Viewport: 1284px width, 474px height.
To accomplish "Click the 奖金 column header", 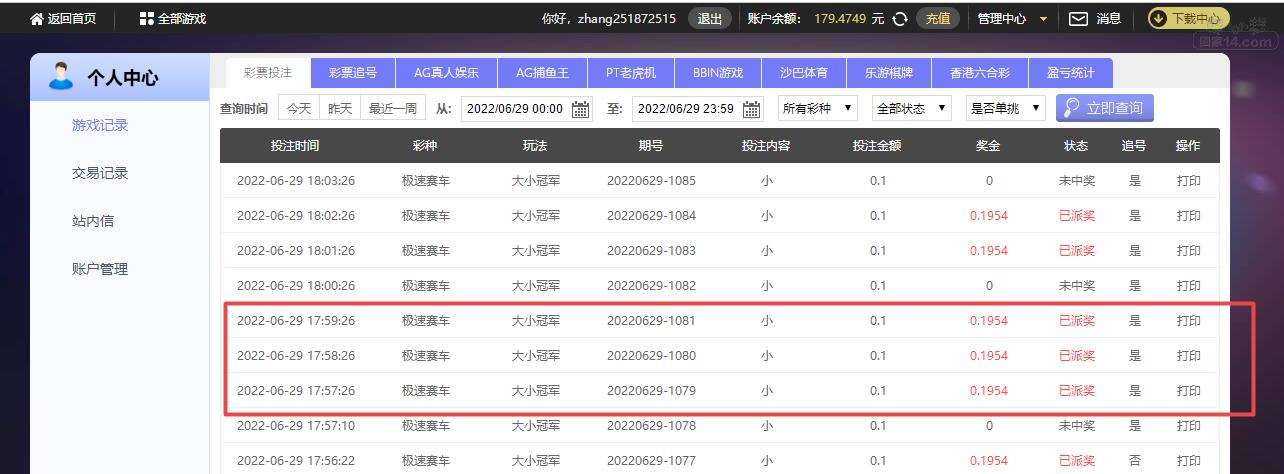I will pyautogui.click(x=988, y=146).
